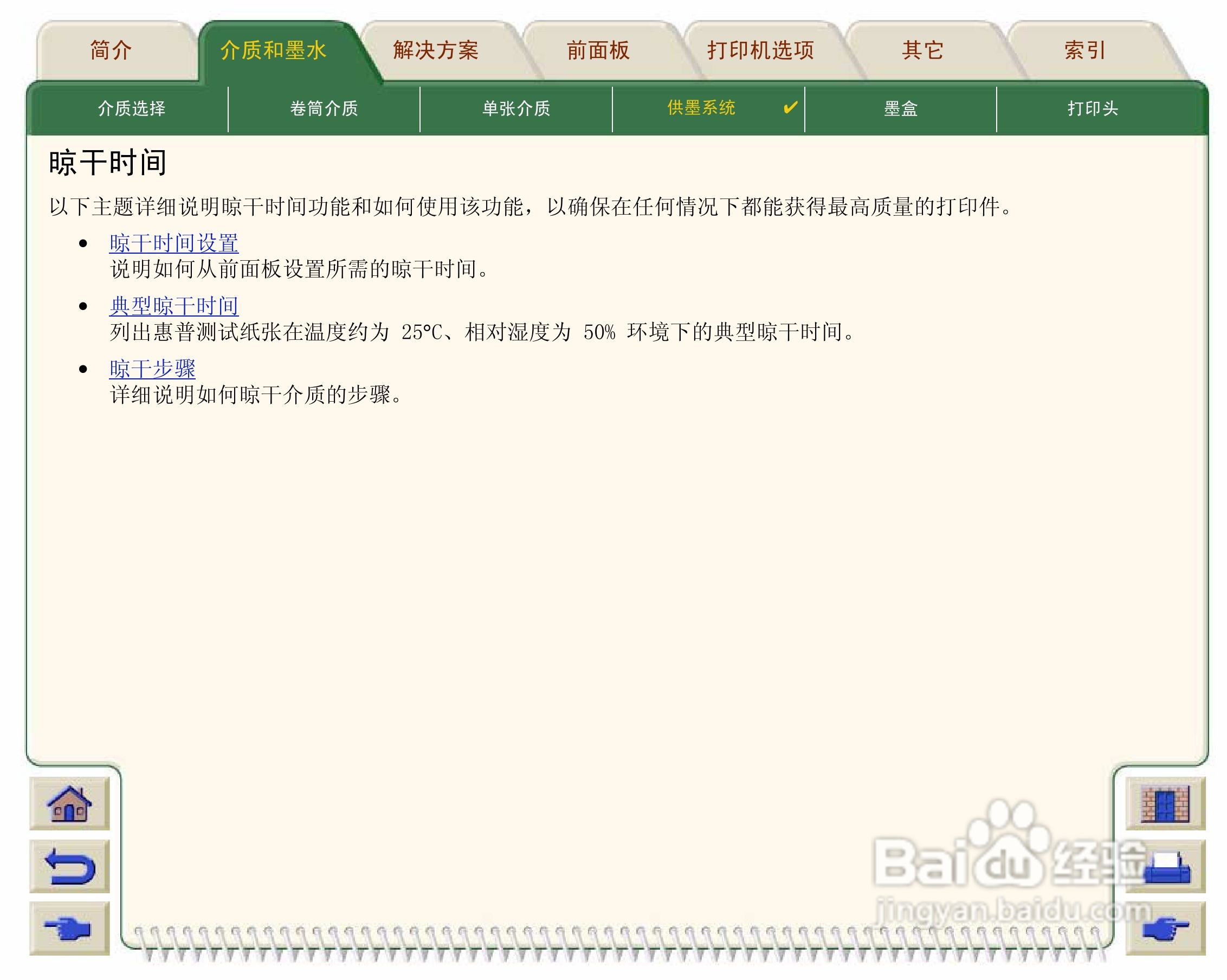
Task: Open the 典型晾干时间 link
Action: [x=173, y=306]
